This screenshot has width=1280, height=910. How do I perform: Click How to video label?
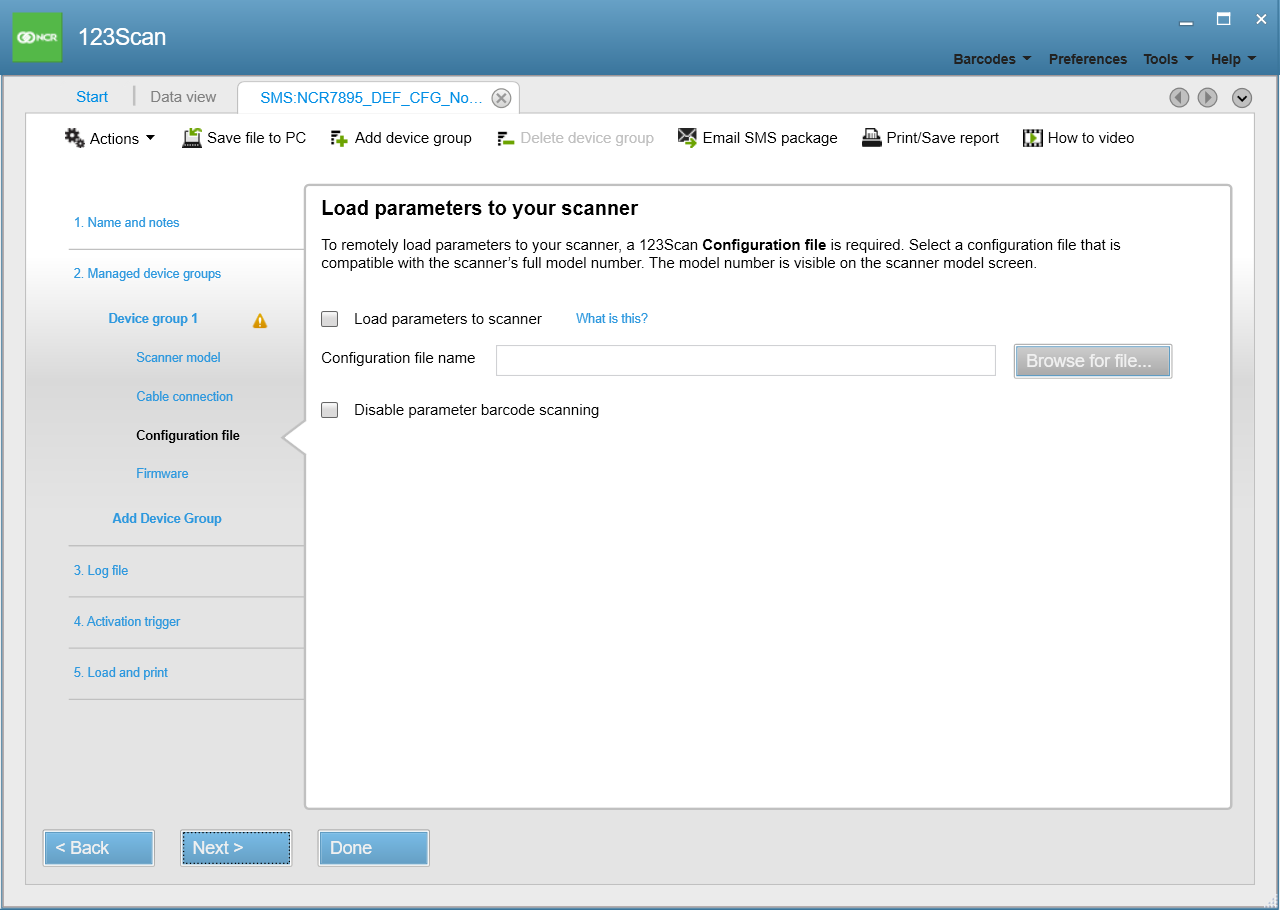coord(1091,138)
